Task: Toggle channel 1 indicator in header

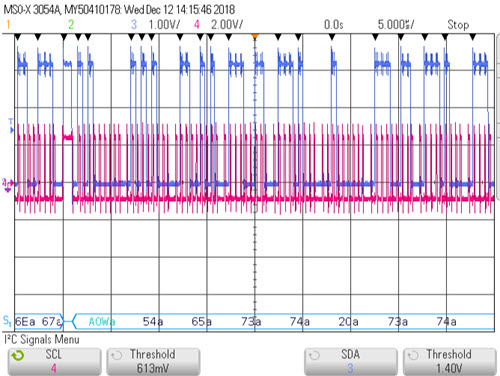Action: 8,25
